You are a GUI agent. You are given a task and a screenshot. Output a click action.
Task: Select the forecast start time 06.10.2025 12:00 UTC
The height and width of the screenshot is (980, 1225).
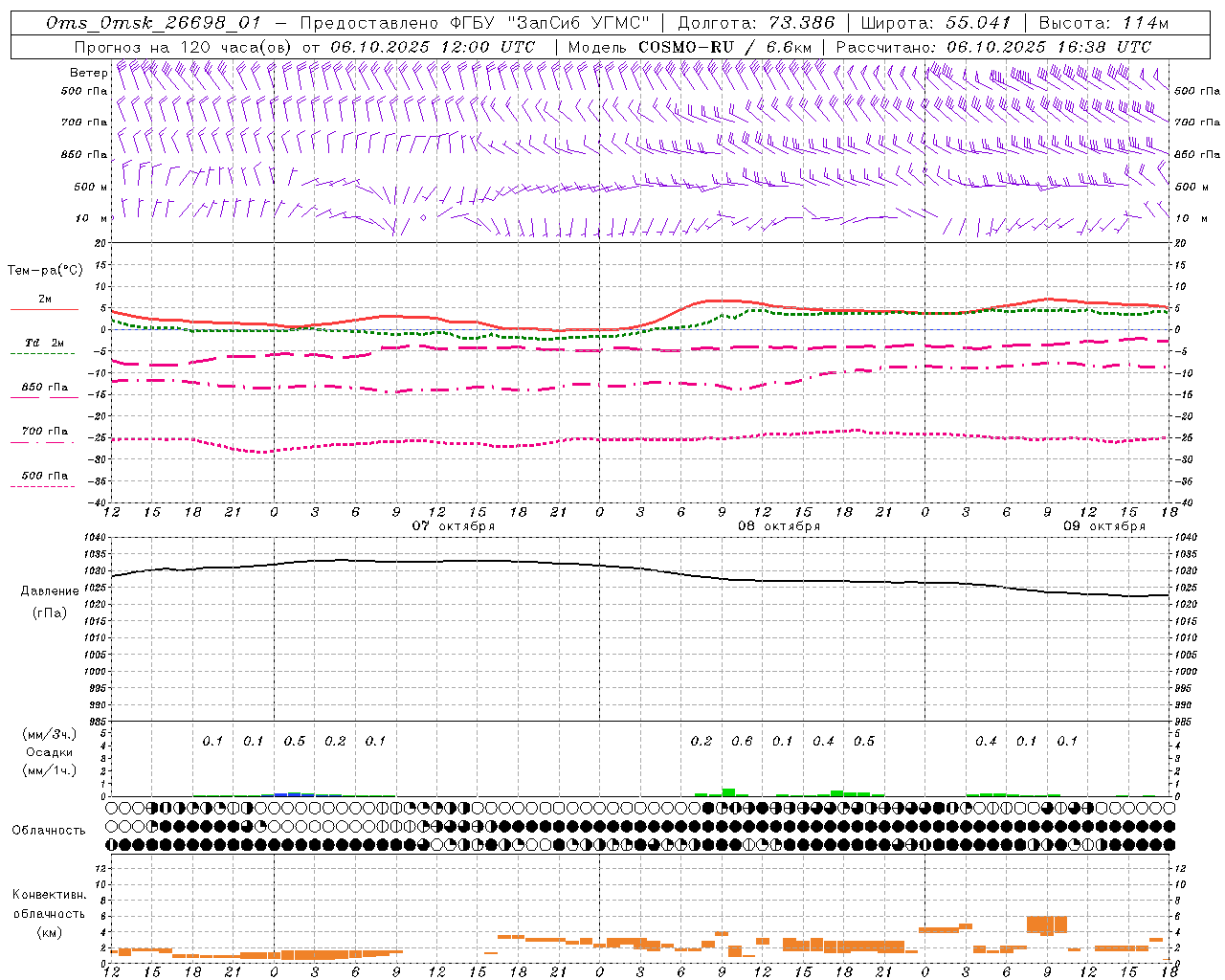coord(433,47)
